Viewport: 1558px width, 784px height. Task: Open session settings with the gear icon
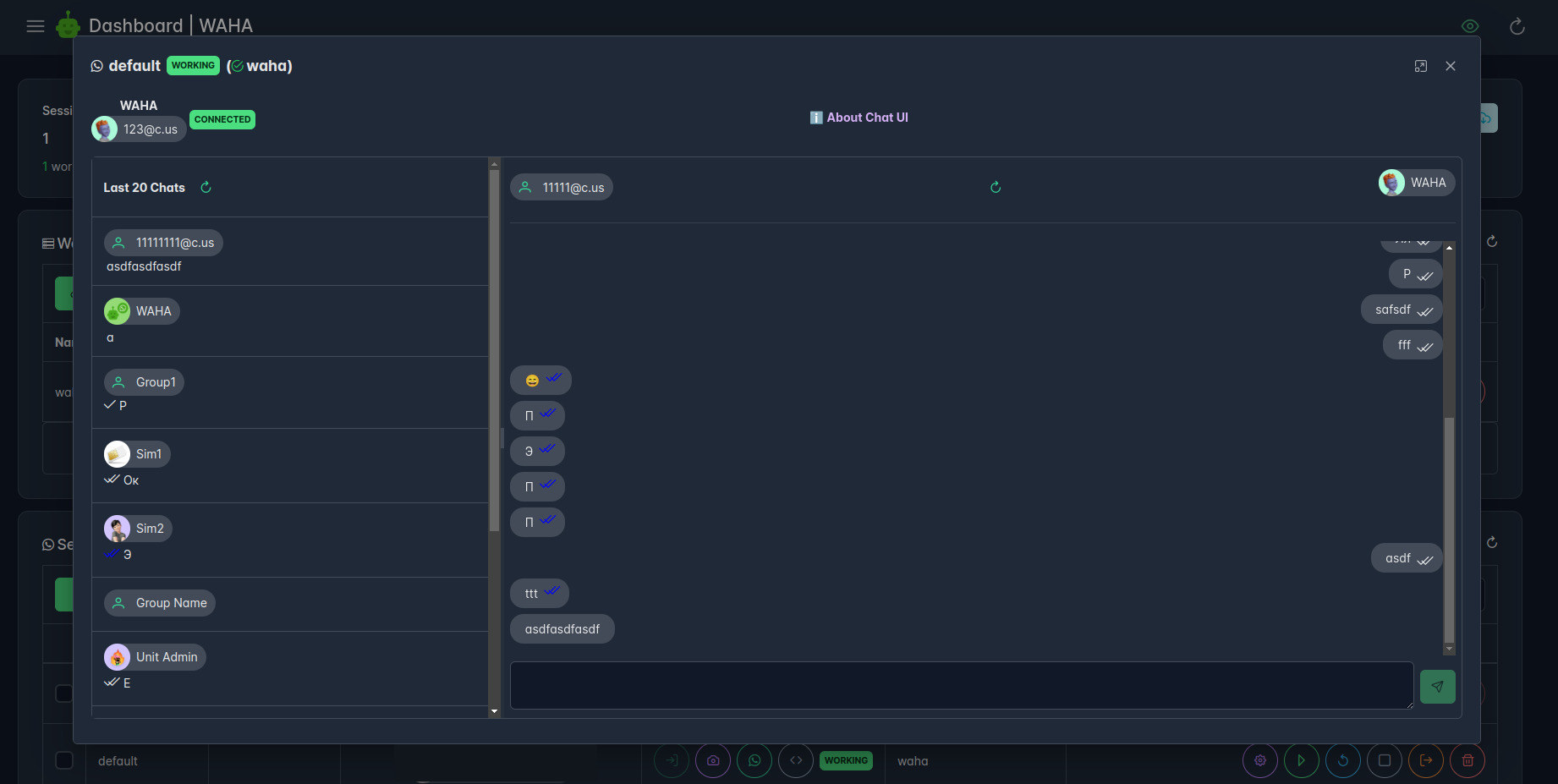[1260, 760]
